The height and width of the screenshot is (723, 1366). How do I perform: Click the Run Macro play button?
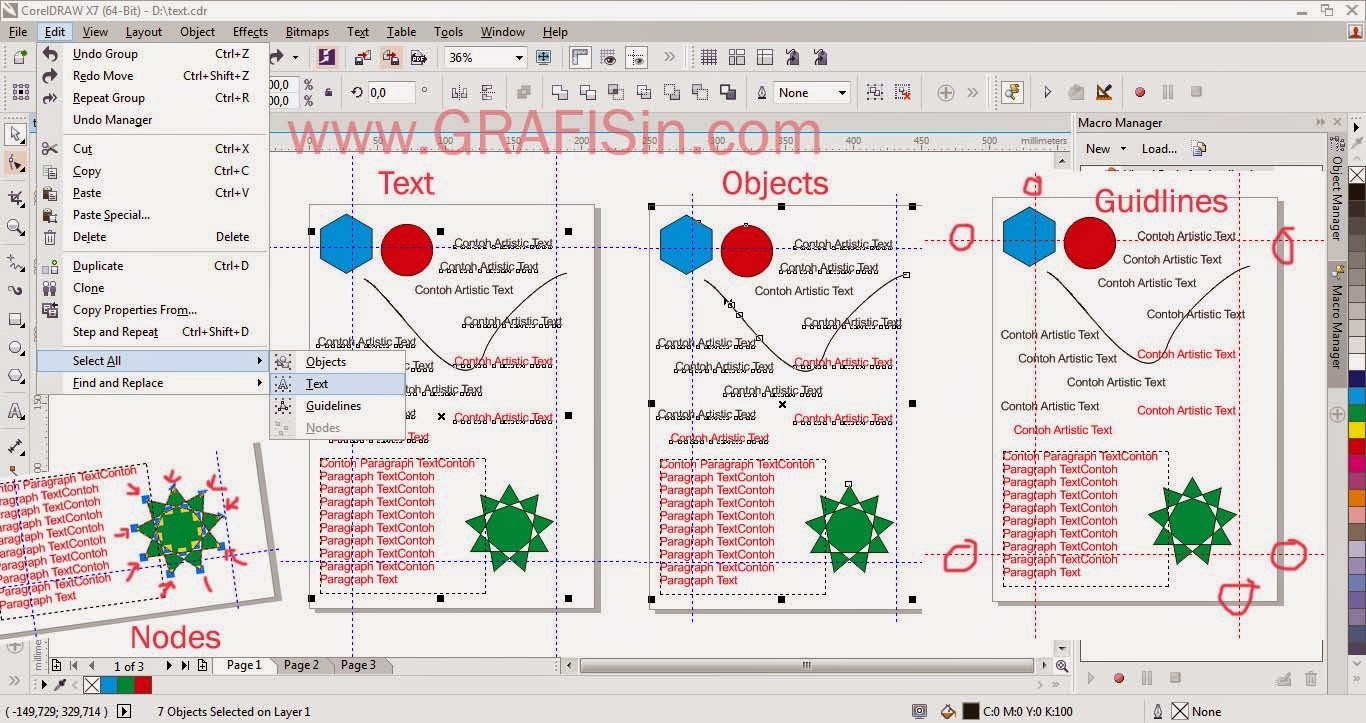pyautogui.click(x=1047, y=93)
